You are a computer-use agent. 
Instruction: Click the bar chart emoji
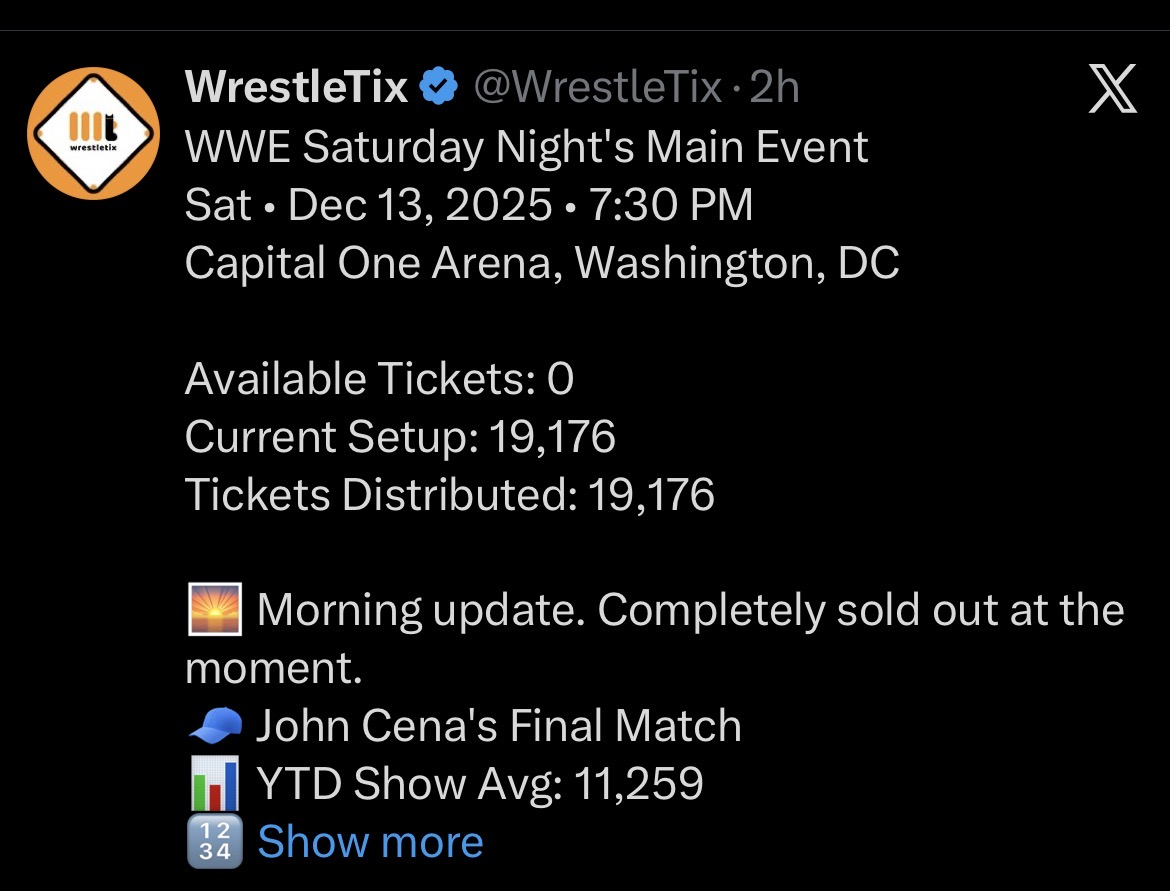[214, 784]
